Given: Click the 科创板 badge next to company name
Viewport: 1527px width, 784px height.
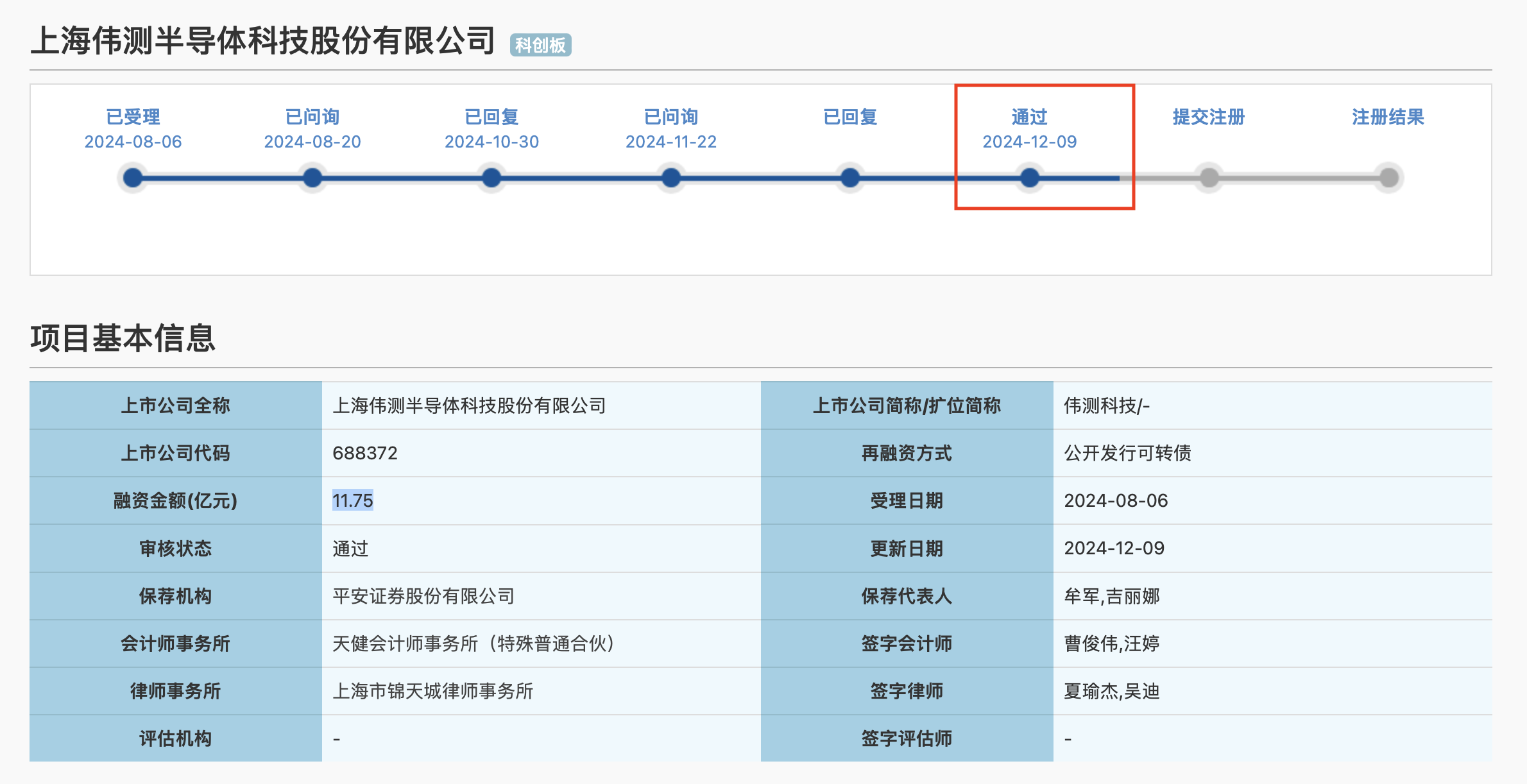Looking at the screenshot, I should (x=540, y=45).
